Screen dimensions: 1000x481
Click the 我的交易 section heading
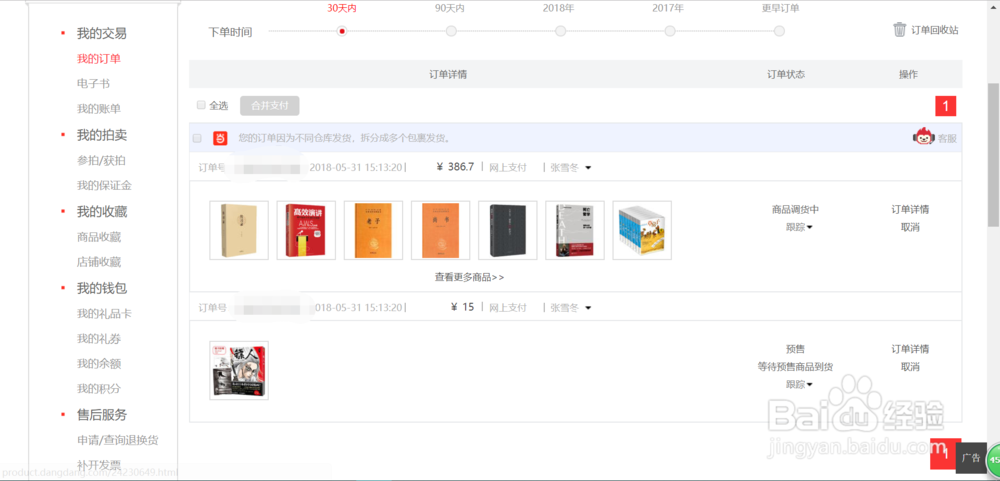click(101, 33)
